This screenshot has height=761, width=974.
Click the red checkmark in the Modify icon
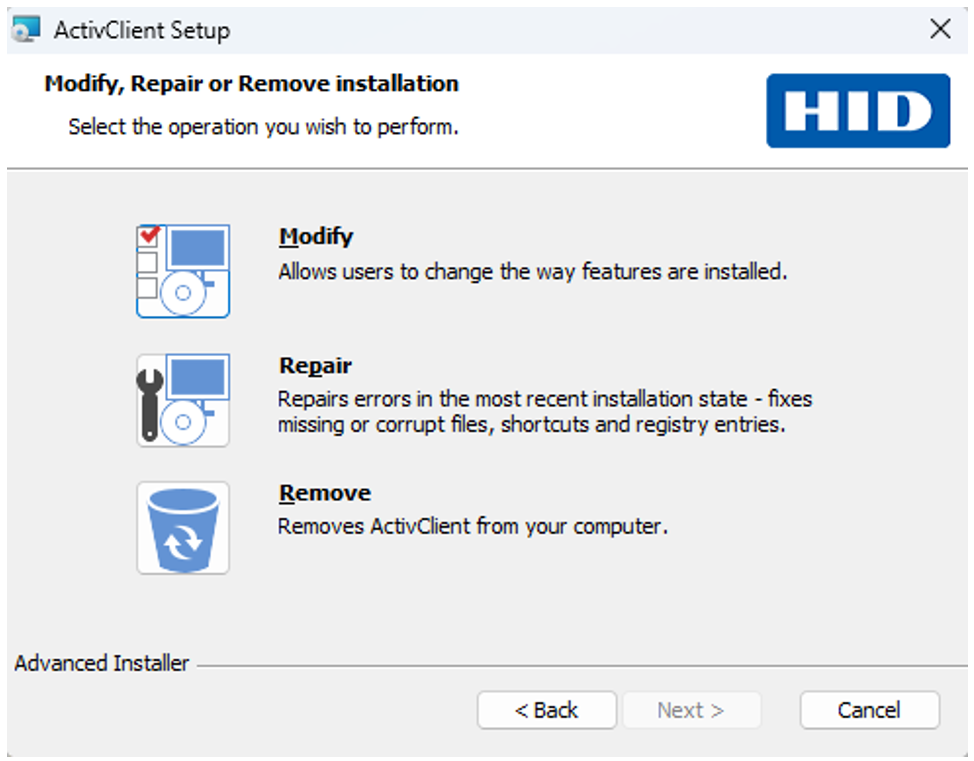pyautogui.click(x=149, y=235)
